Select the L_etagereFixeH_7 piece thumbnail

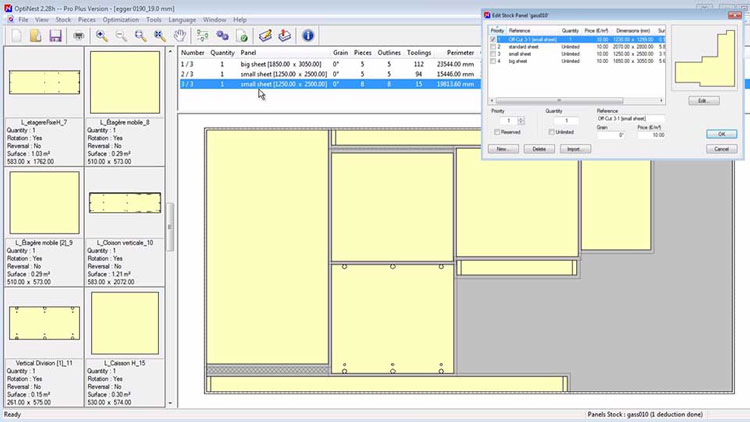44,82
